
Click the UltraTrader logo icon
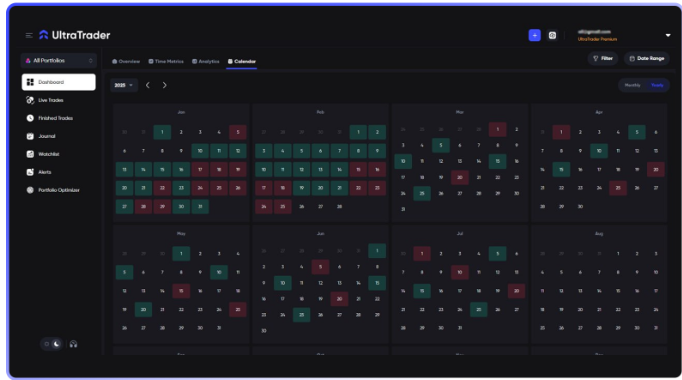(43, 35)
